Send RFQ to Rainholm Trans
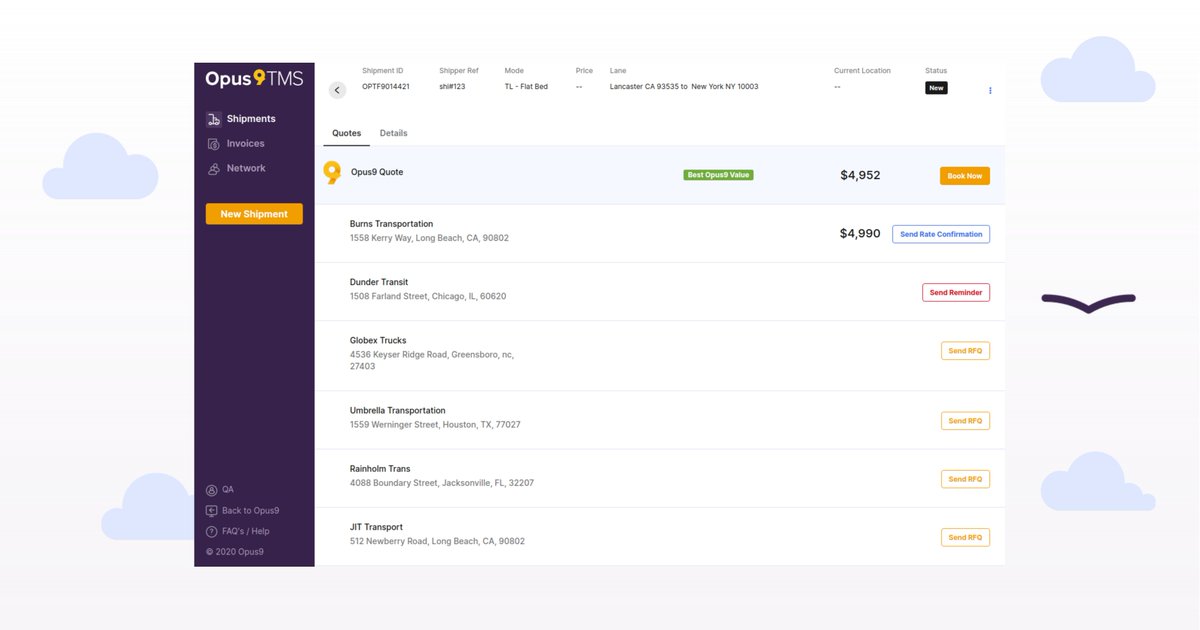The width and height of the screenshot is (1200, 630). [965, 479]
